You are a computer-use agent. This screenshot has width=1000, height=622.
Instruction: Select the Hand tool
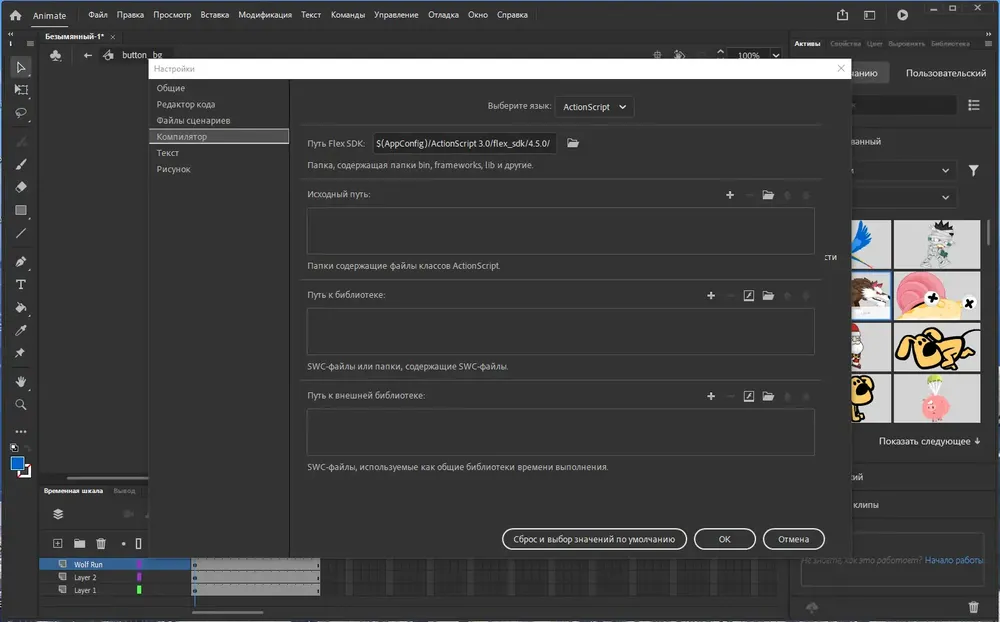point(21,381)
